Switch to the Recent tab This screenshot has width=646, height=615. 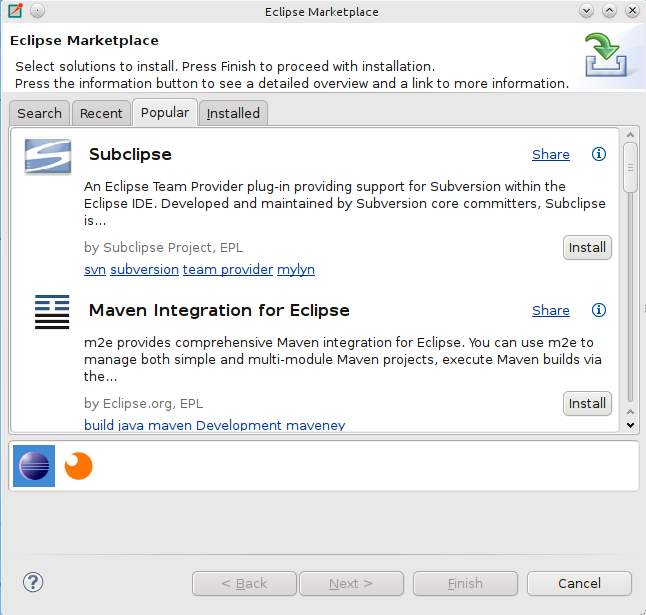101,113
